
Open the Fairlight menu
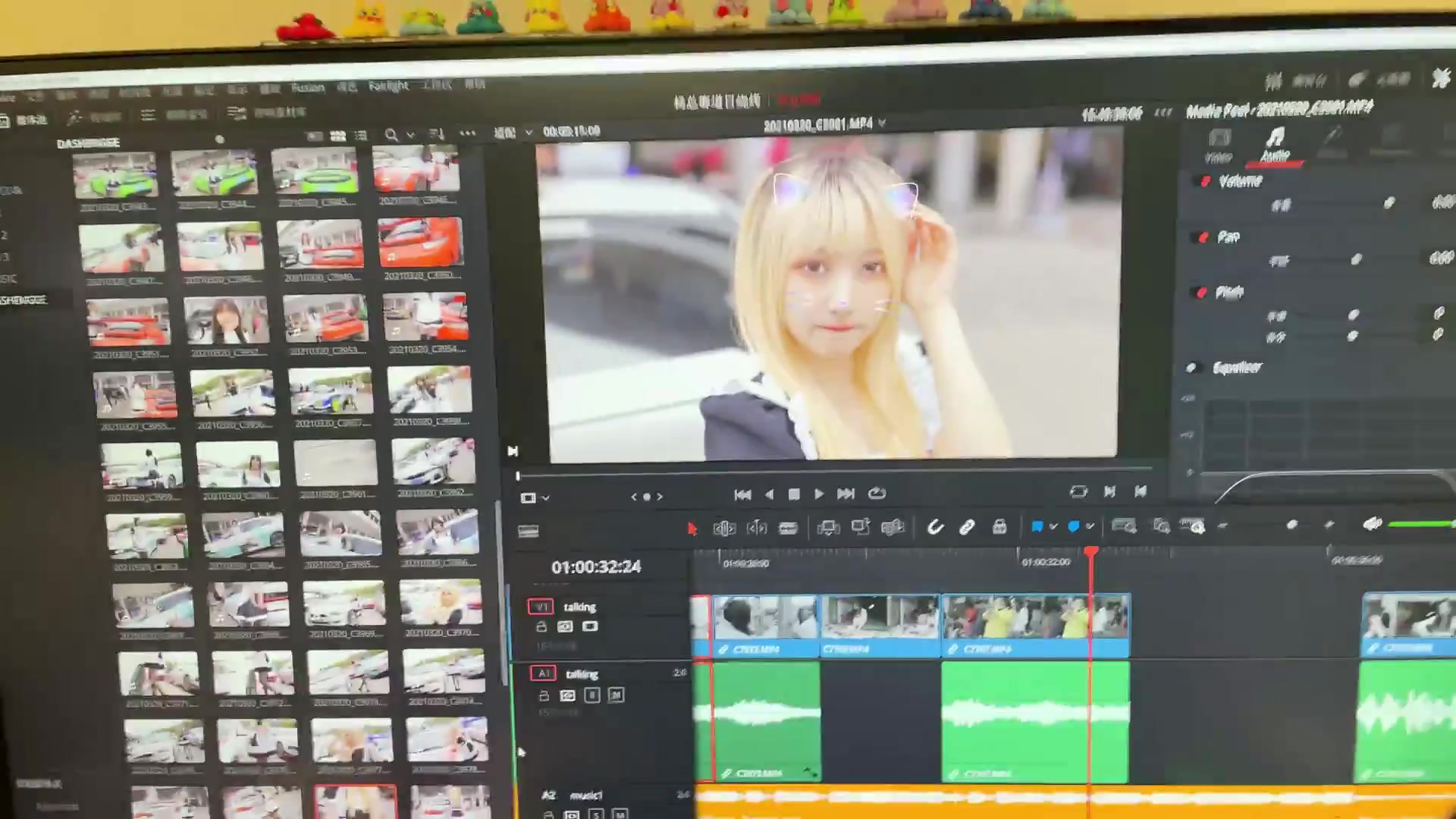tap(388, 86)
